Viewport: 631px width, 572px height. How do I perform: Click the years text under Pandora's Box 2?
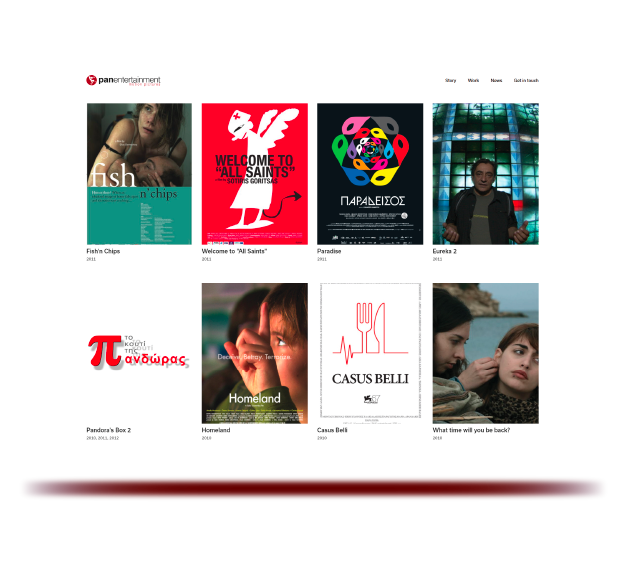102,438
